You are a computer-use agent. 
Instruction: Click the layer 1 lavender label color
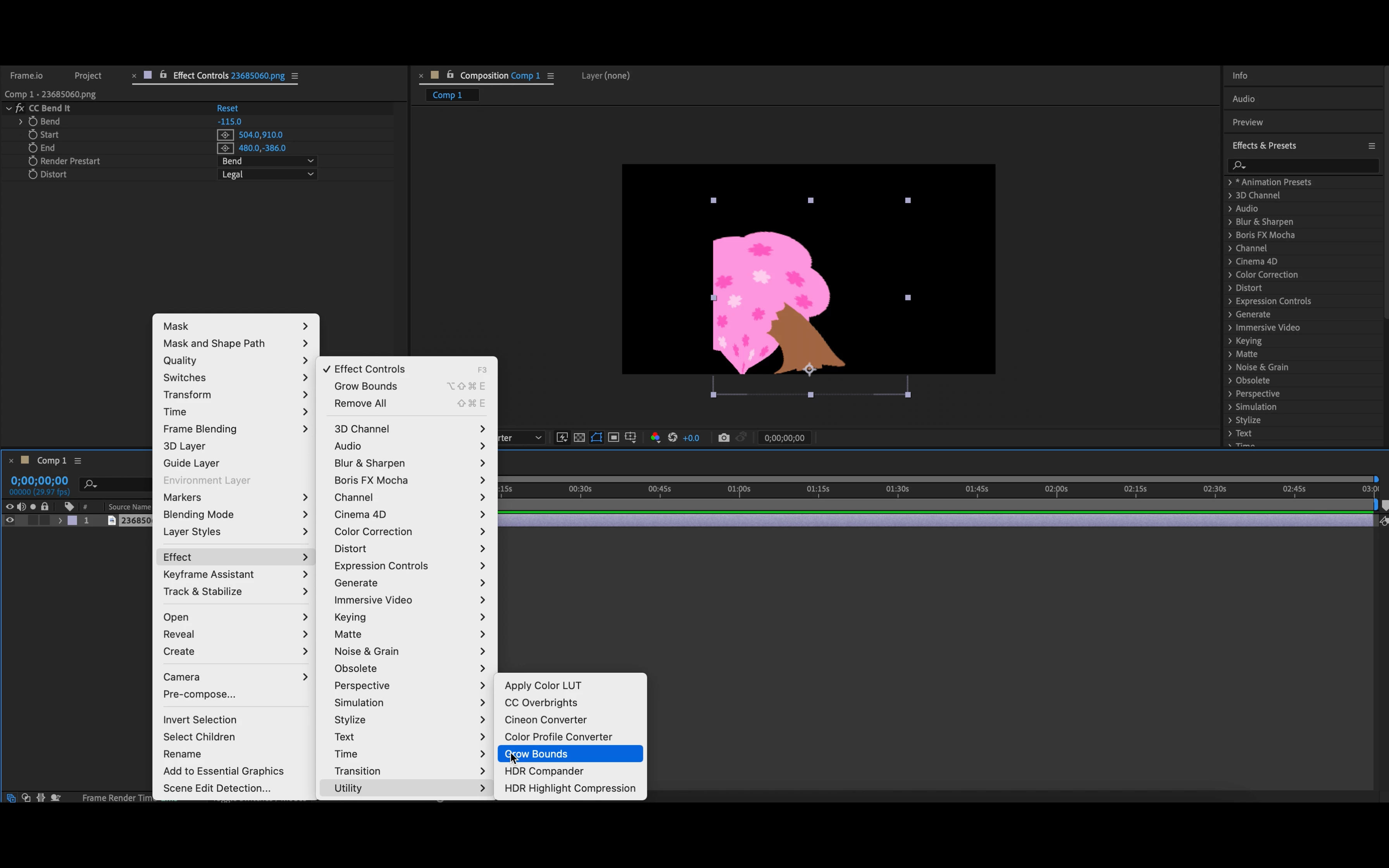click(x=72, y=521)
